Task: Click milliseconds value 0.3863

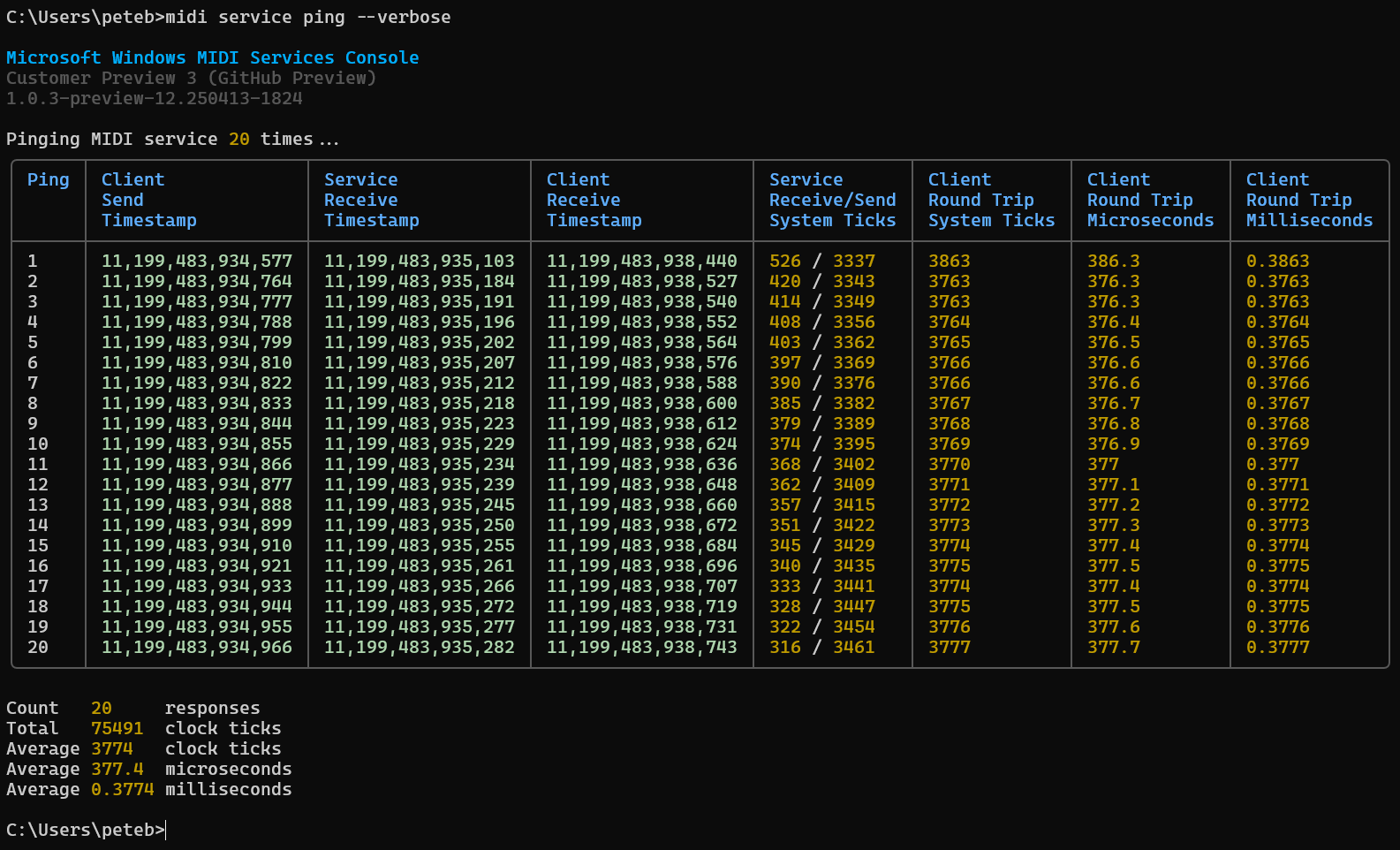Action: pos(1278,261)
